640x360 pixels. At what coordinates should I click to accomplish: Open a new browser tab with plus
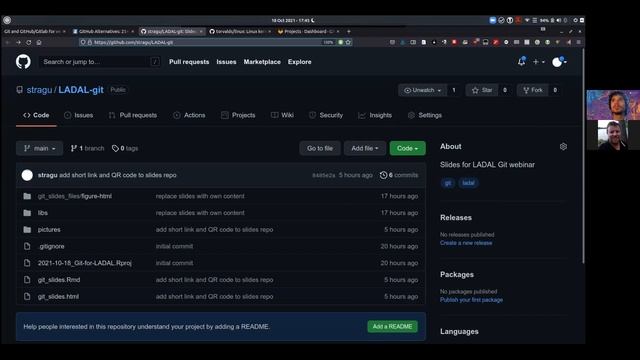coord(349,31)
